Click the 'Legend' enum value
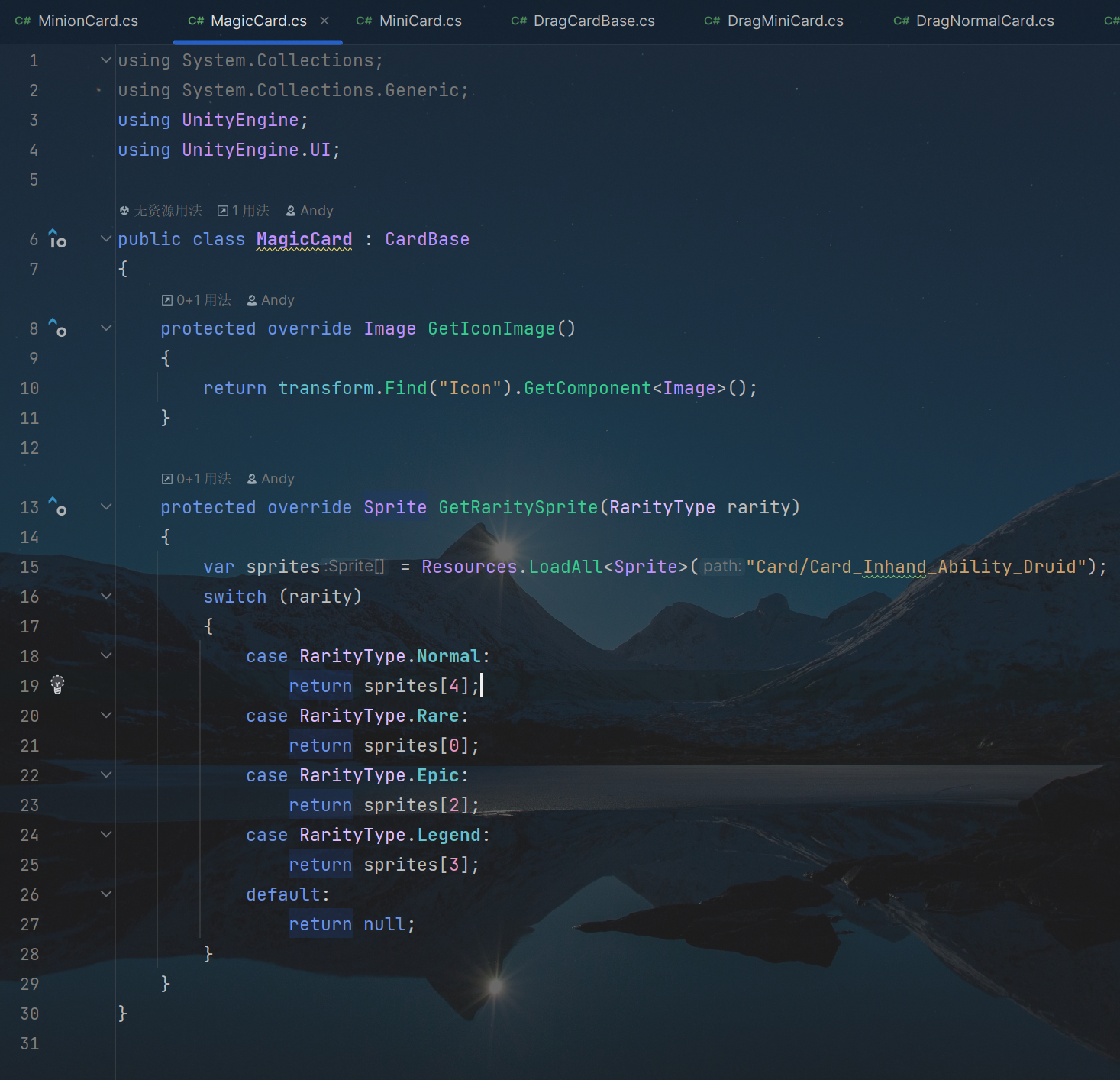This screenshot has height=1080, width=1120. (x=449, y=835)
